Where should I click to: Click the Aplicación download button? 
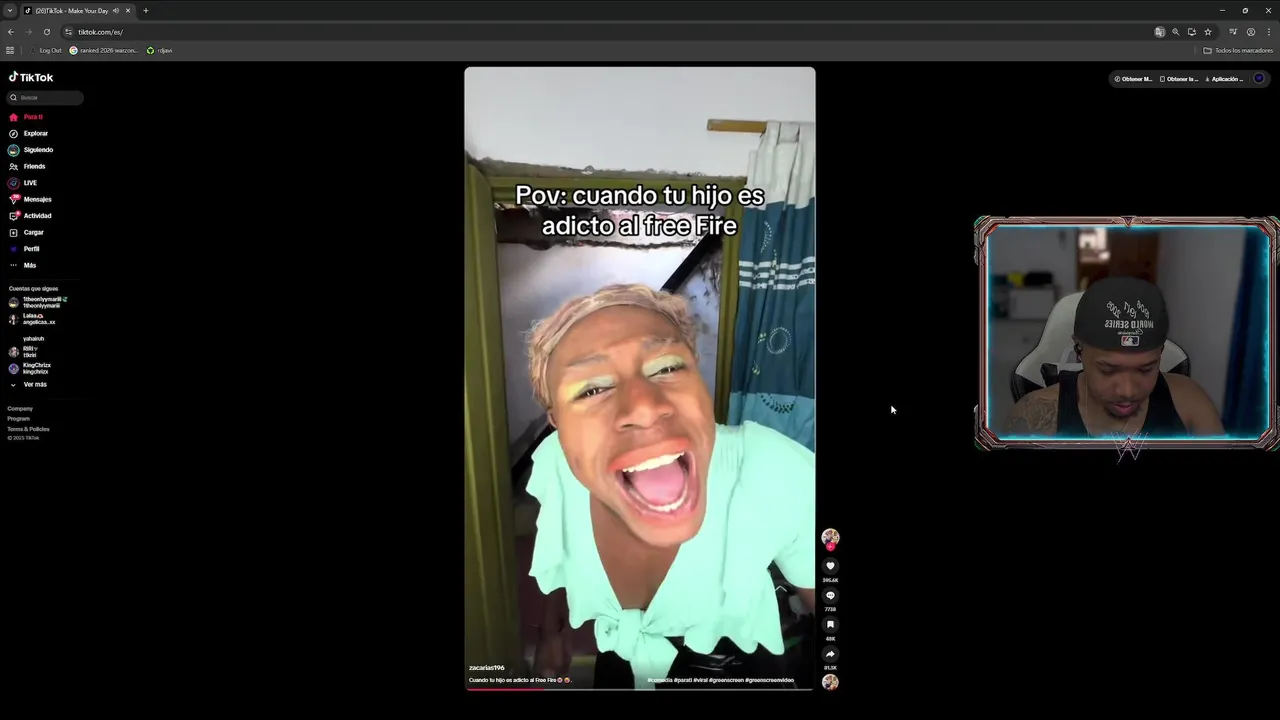point(1224,79)
